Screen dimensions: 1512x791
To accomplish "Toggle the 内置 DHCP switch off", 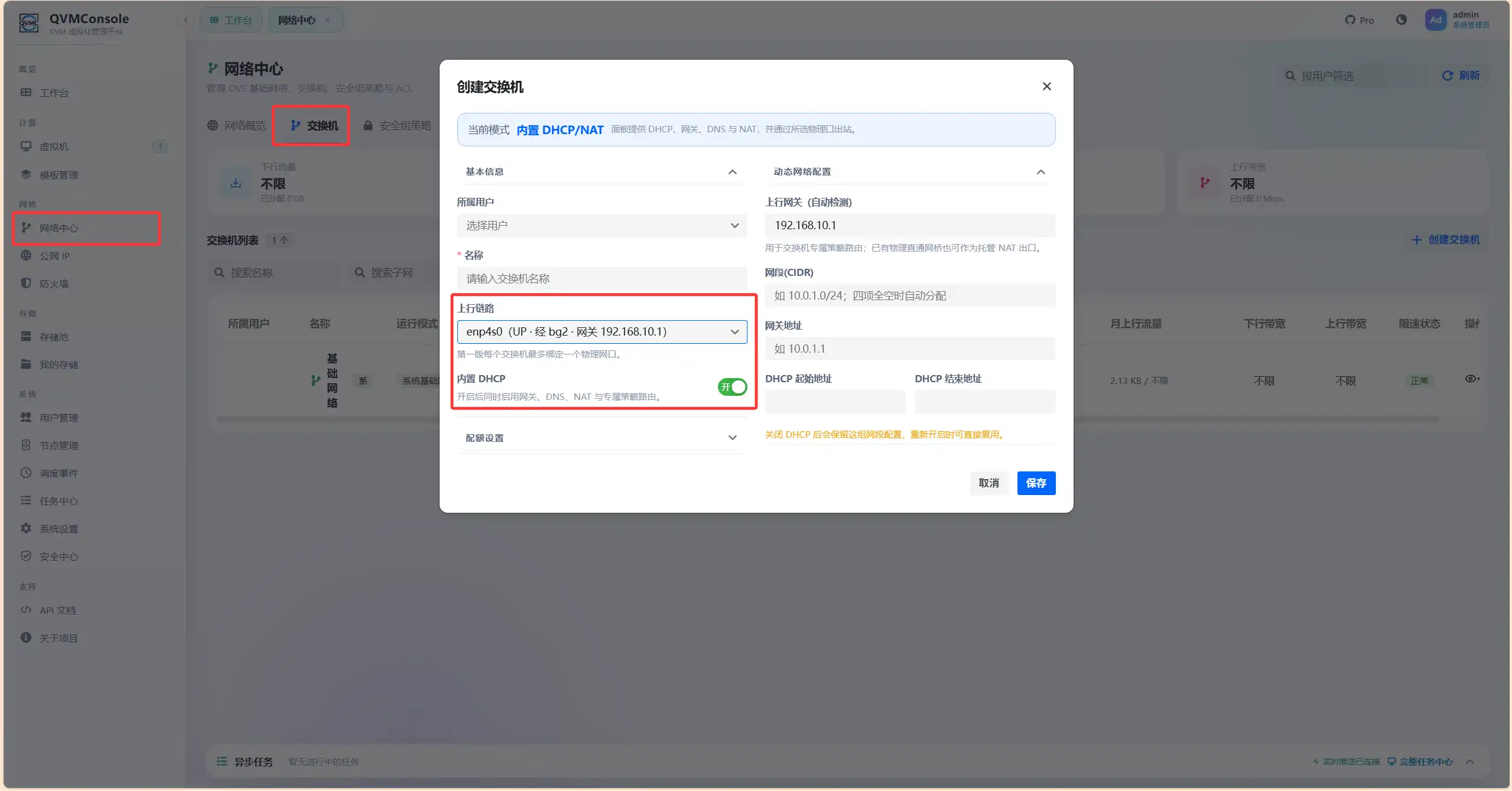I will pos(732,387).
